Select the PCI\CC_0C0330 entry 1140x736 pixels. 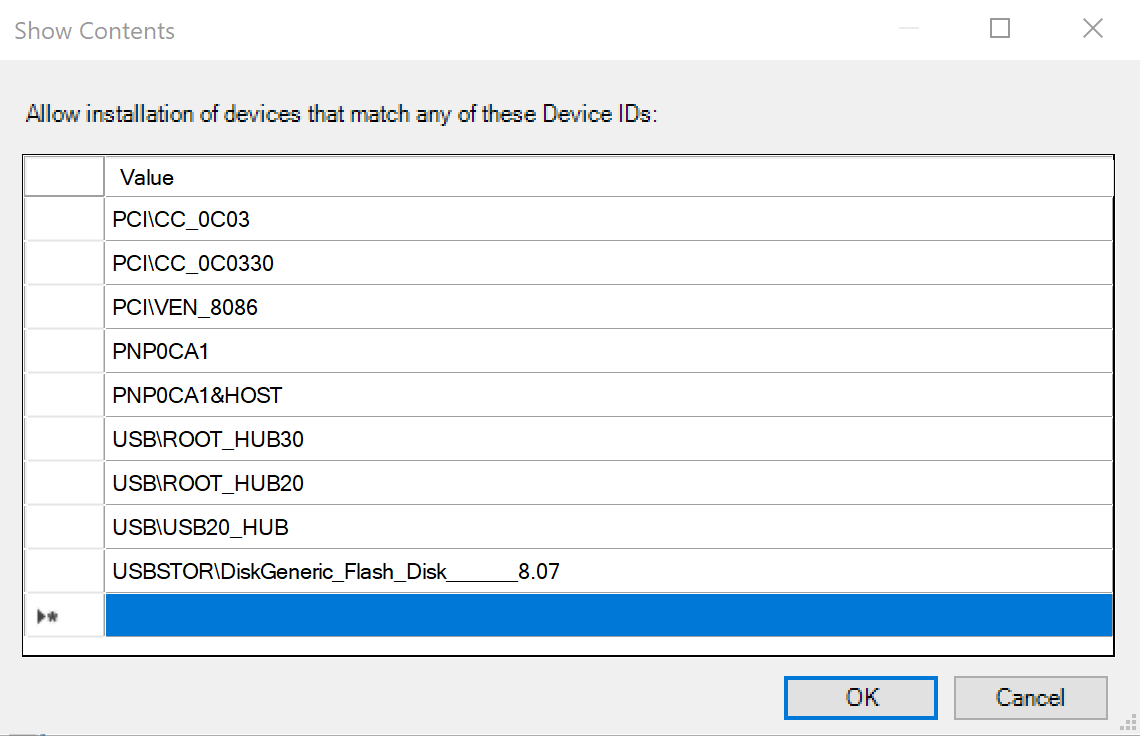coord(608,263)
